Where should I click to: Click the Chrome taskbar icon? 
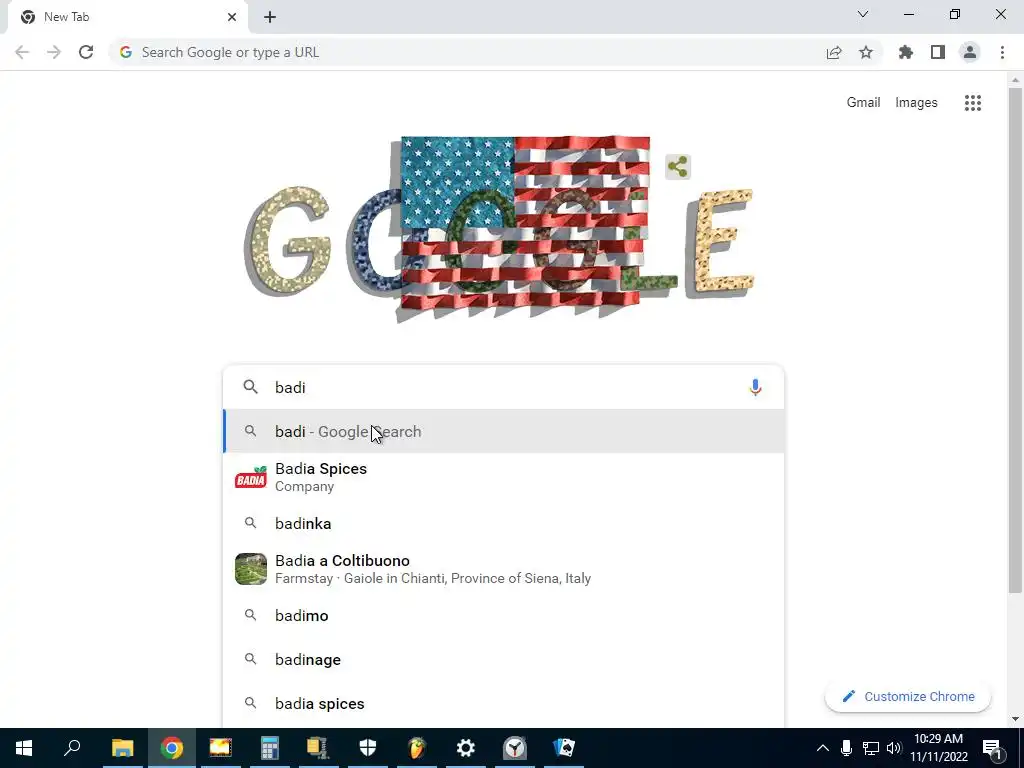tap(172, 748)
